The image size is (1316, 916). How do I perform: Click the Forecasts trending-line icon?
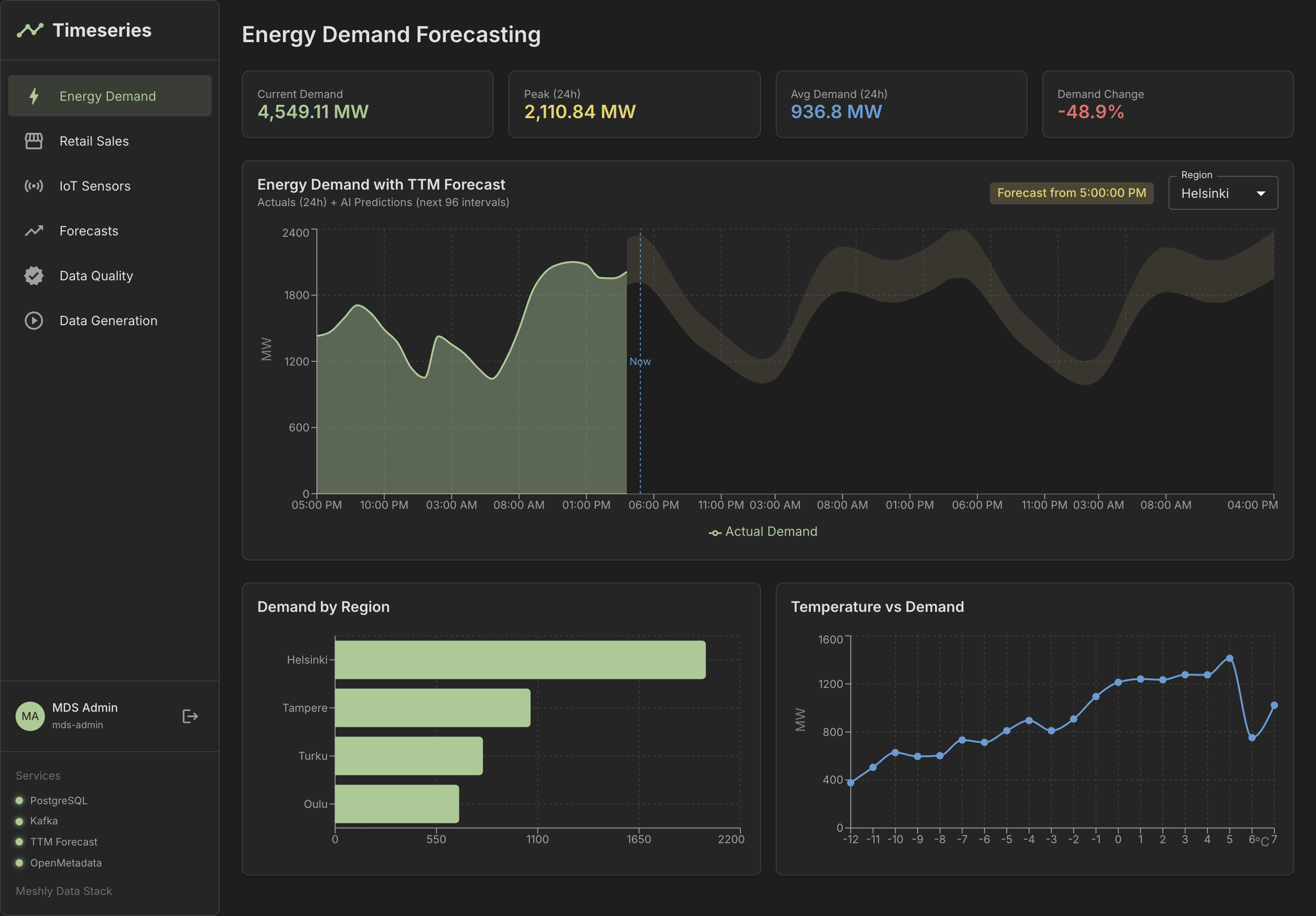(x=34, y=230)
